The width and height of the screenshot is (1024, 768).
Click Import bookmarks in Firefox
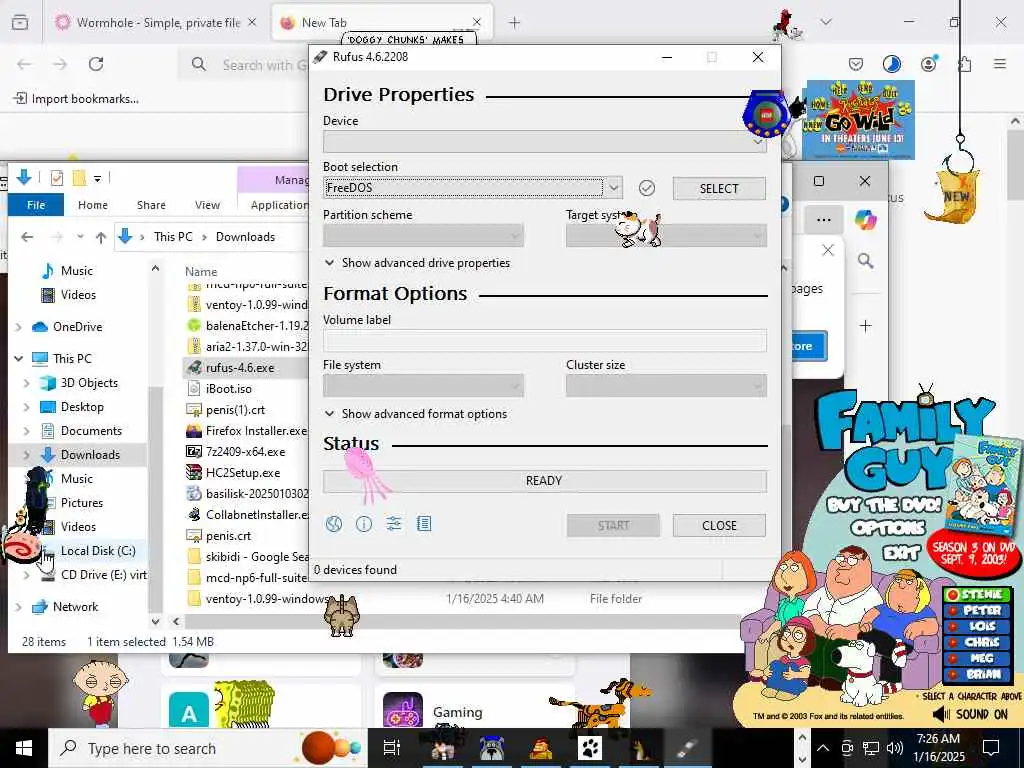tap(76, 99)
